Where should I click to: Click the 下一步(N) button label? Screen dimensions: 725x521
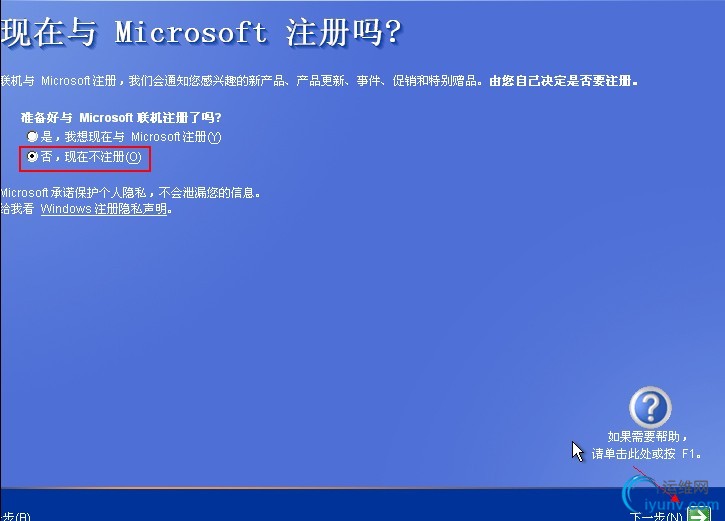pos(656,516)
